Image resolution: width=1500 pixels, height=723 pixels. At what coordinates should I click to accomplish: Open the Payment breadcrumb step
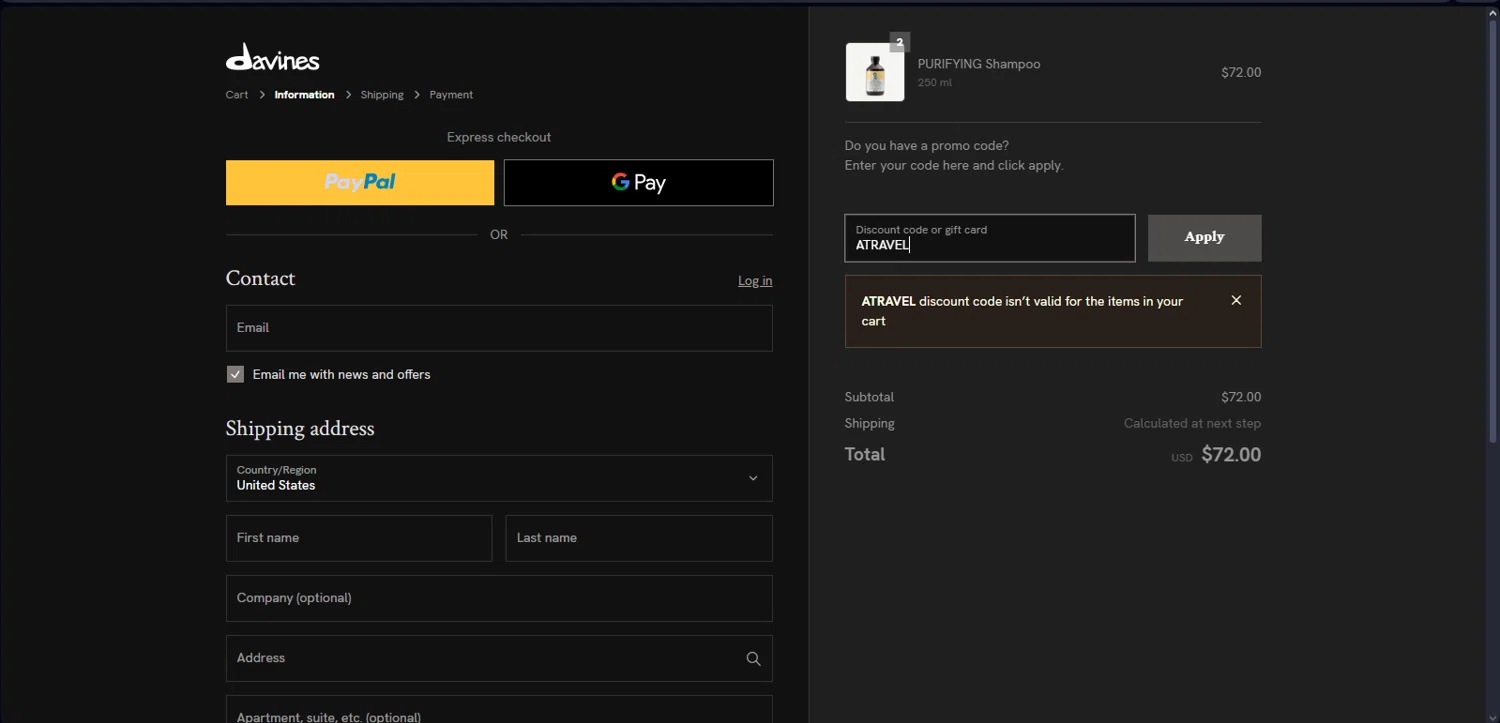pyautogui.click(x=451, y=95)
